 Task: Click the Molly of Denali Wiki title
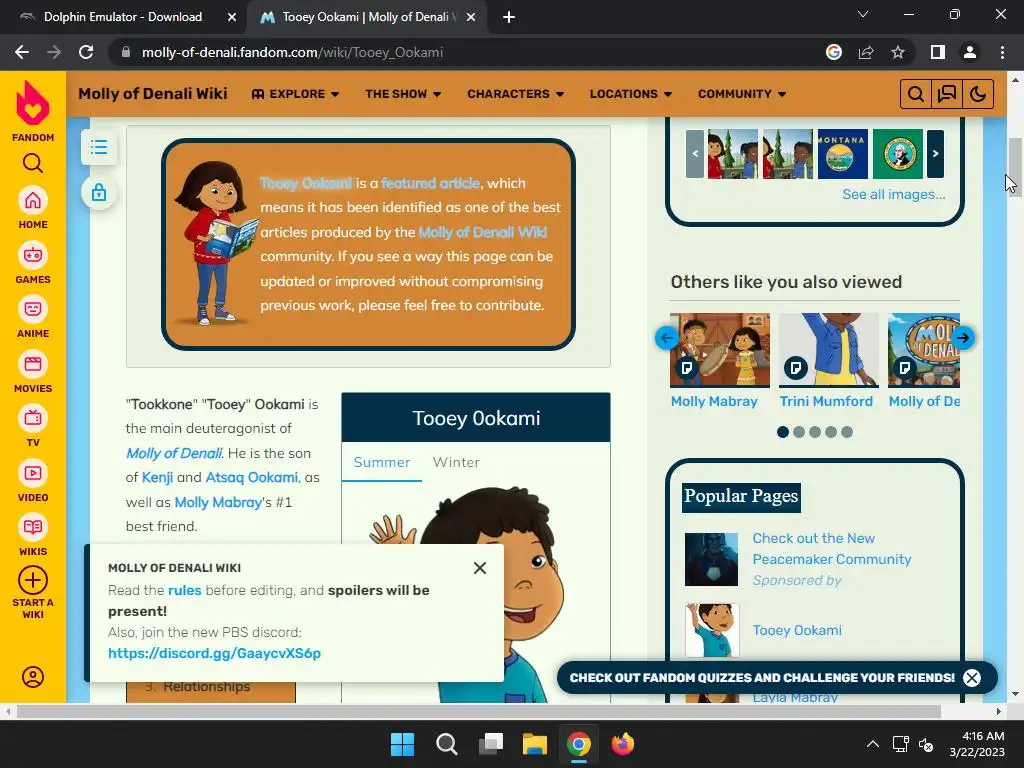pyautogui.click(x=153, y=94)
